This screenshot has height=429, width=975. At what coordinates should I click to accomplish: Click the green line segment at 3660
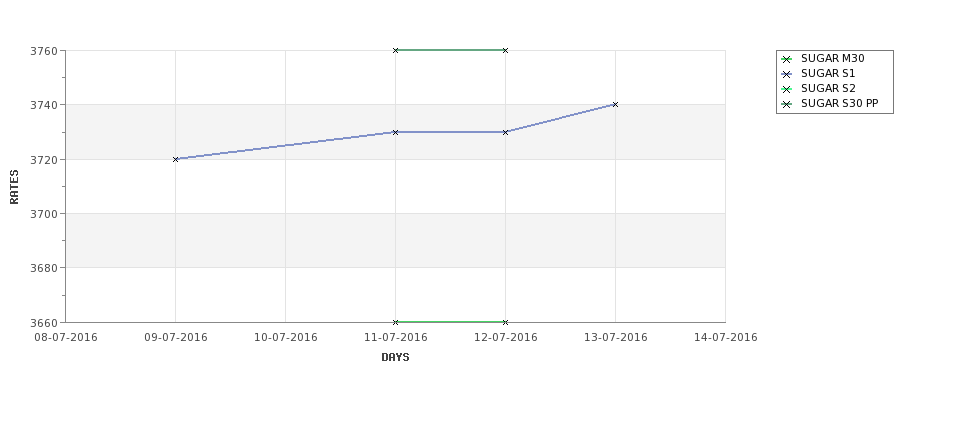click(x=450, y=322)
